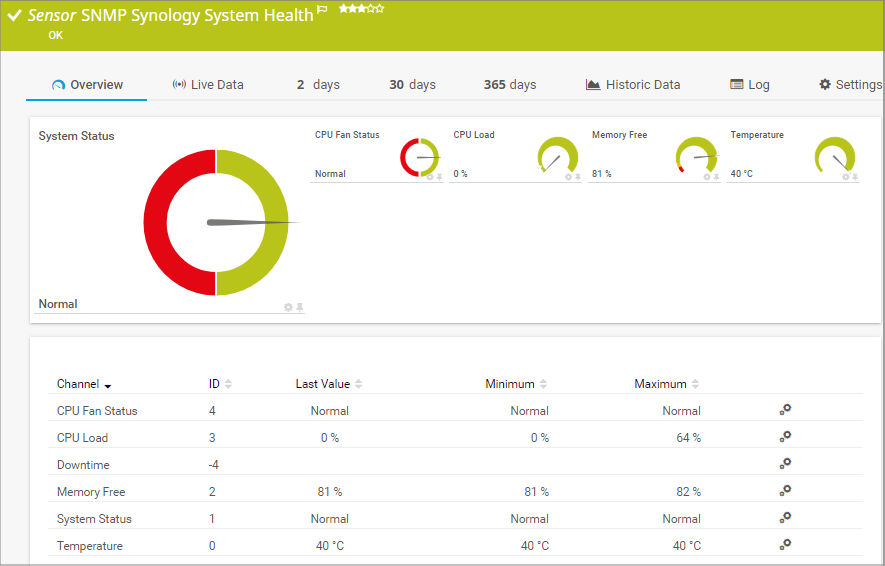Viewport: 885px width, 566px height.
Task: Open settings gear for Memory Free row
Action: click(x=786, y=491)
